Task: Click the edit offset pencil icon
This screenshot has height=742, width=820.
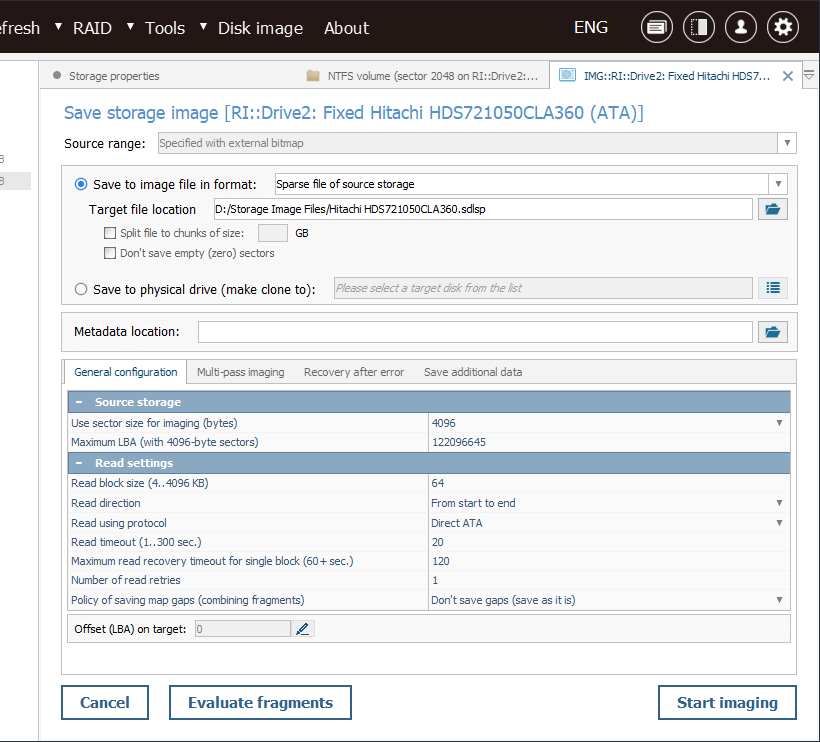Action: pyautogui.click(x=304, y=629)
